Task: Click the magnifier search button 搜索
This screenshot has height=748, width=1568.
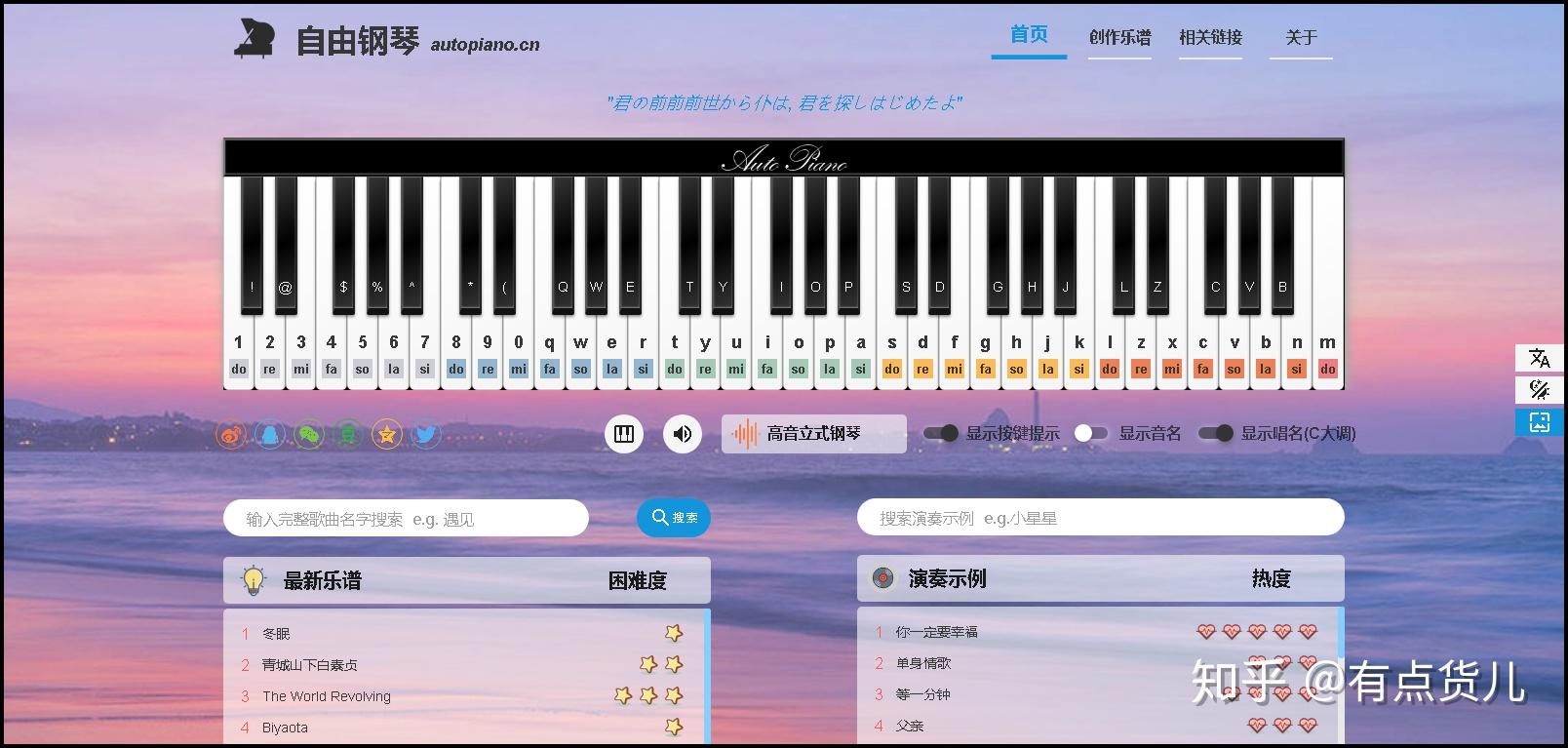Action: coord(674,517)
